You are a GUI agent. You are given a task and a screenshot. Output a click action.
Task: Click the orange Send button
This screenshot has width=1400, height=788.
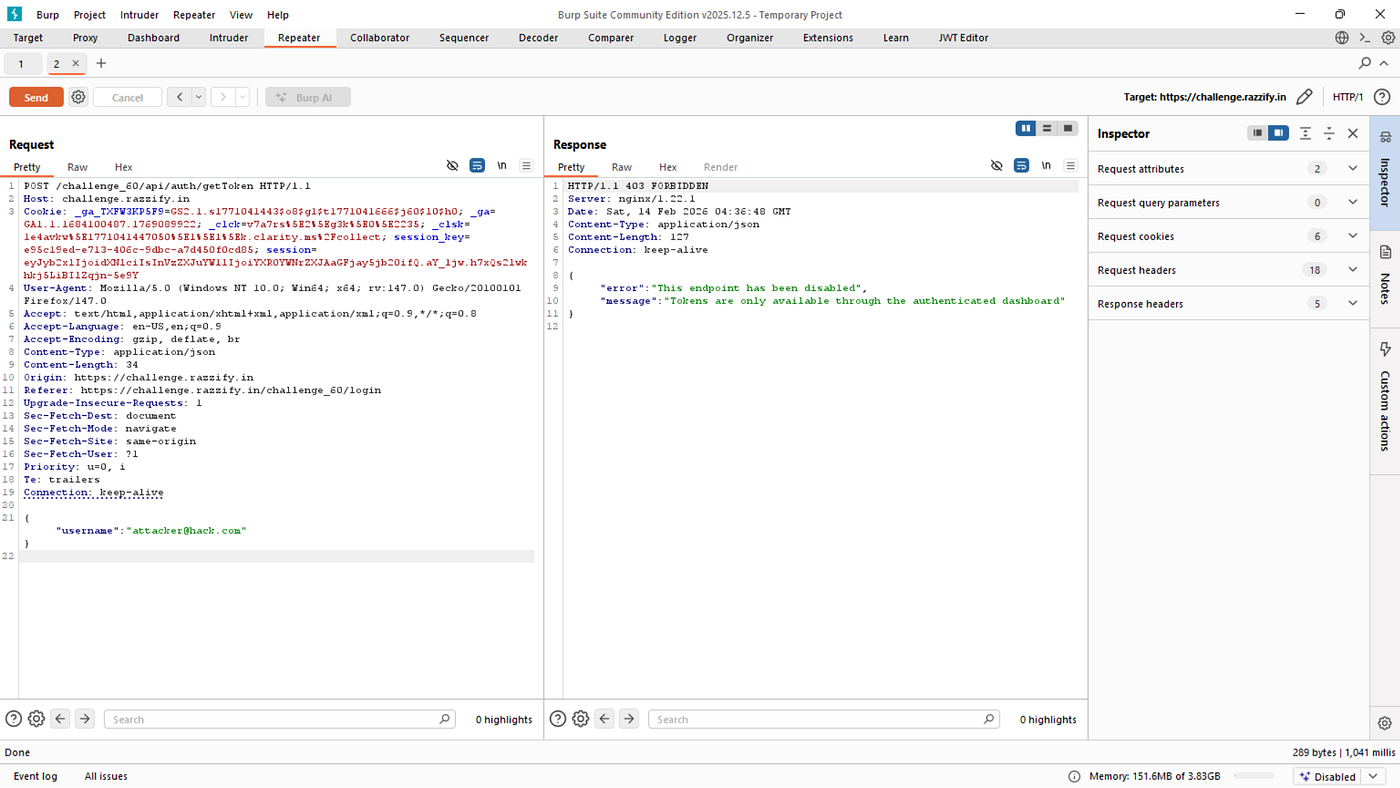tap(36, 97)
